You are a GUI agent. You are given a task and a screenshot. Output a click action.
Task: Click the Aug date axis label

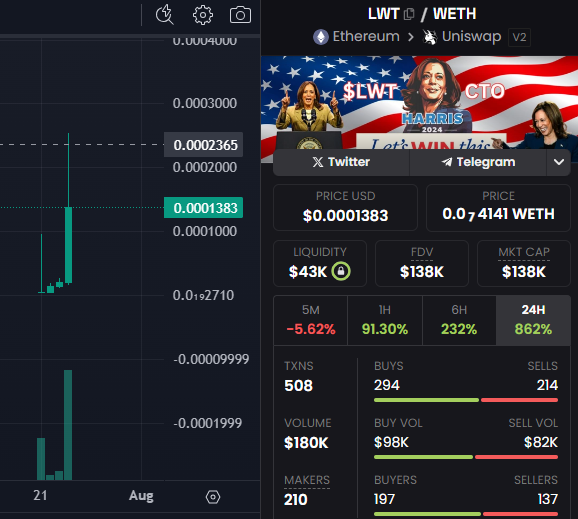pyautogui.click(x=141, y=496)
